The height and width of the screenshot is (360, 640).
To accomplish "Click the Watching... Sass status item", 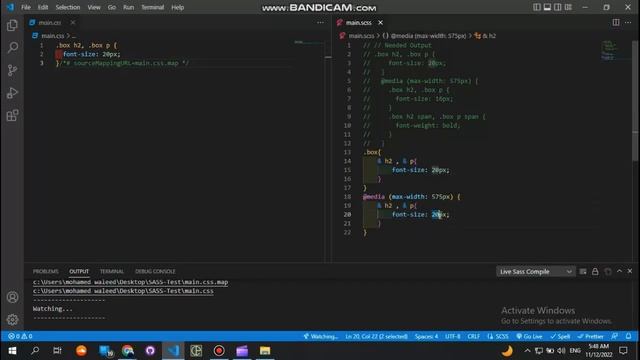I will click(x=320, y=336).
